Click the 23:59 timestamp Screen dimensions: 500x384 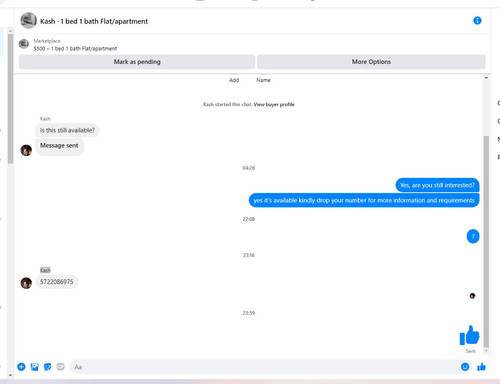click(x=249, y=313)
